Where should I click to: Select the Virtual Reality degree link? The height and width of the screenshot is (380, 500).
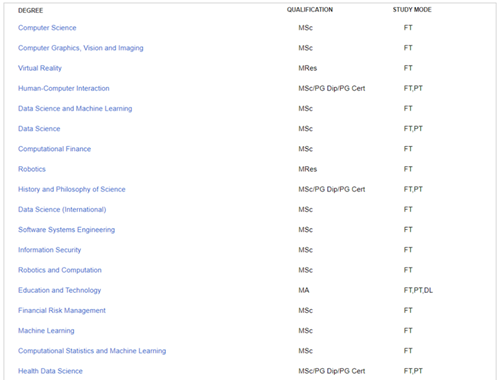pyautogui.click(x=40, y=68)
